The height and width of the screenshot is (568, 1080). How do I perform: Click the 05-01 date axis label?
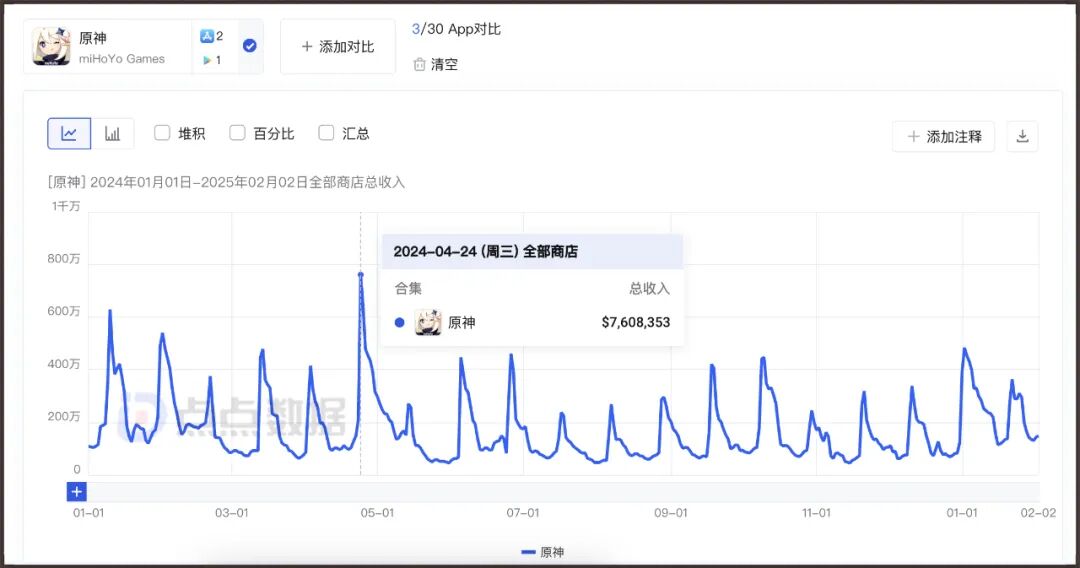pos(377,513)
